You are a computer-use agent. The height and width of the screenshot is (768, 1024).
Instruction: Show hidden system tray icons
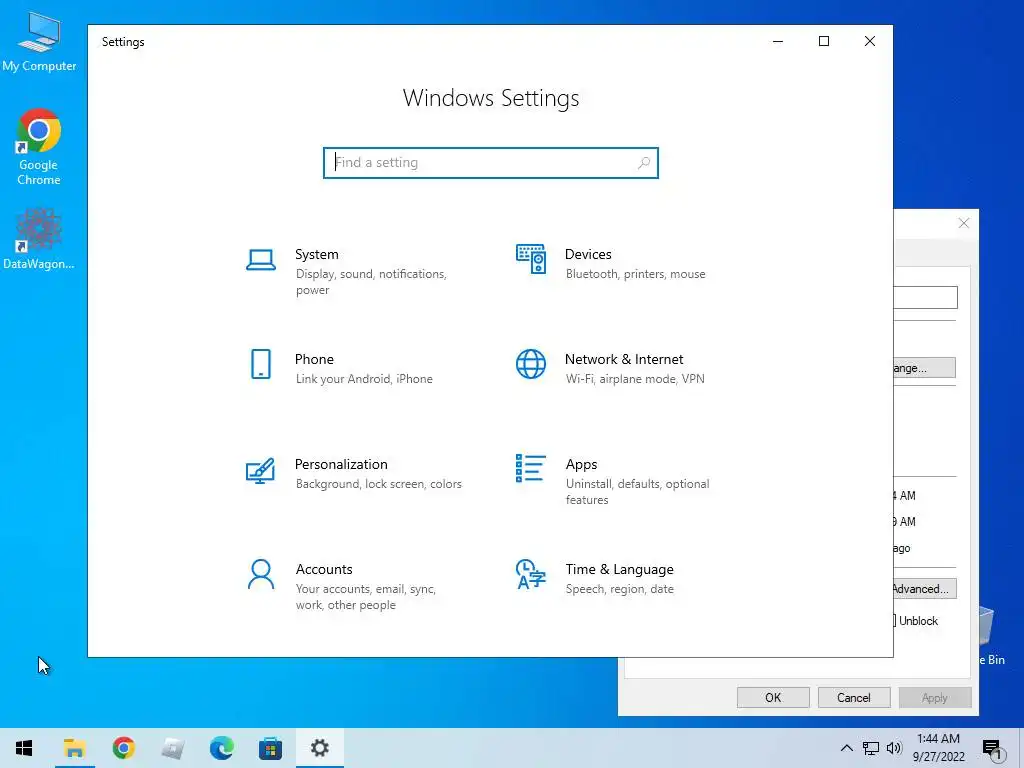pyautogui.click(x=846, y=748)
